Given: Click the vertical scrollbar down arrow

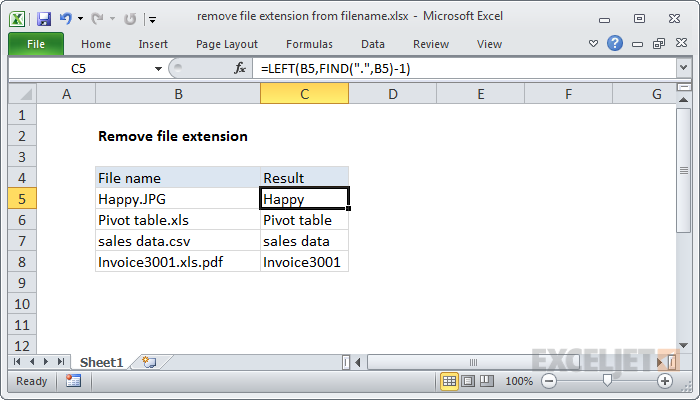Looking at the screenshot, I should pos(683,345).
